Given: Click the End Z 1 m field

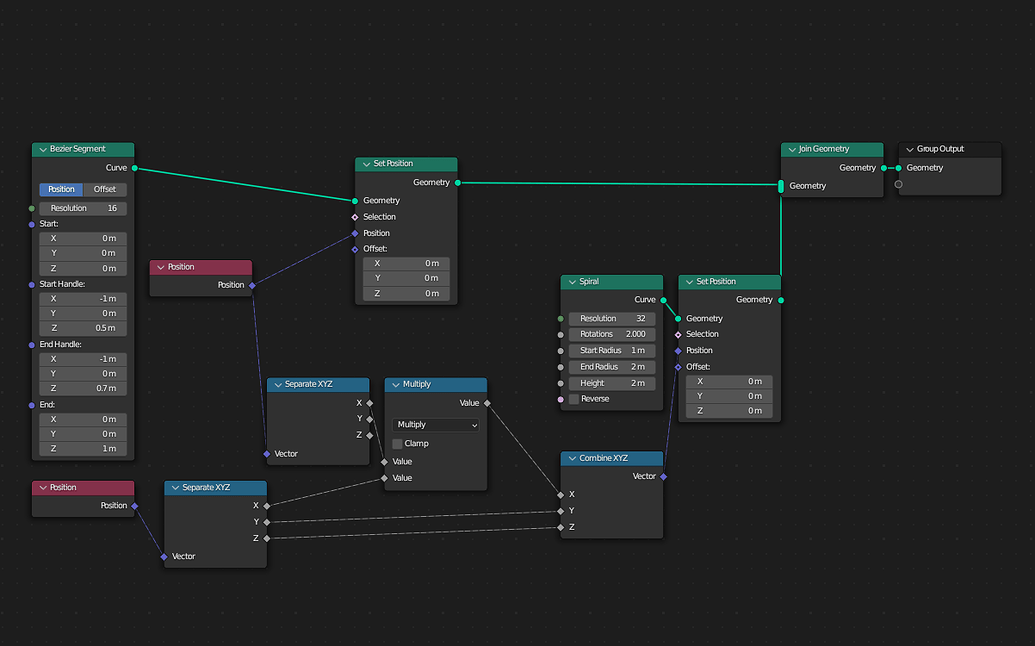Looking at the screenshot, I should (x=83, y=449).
